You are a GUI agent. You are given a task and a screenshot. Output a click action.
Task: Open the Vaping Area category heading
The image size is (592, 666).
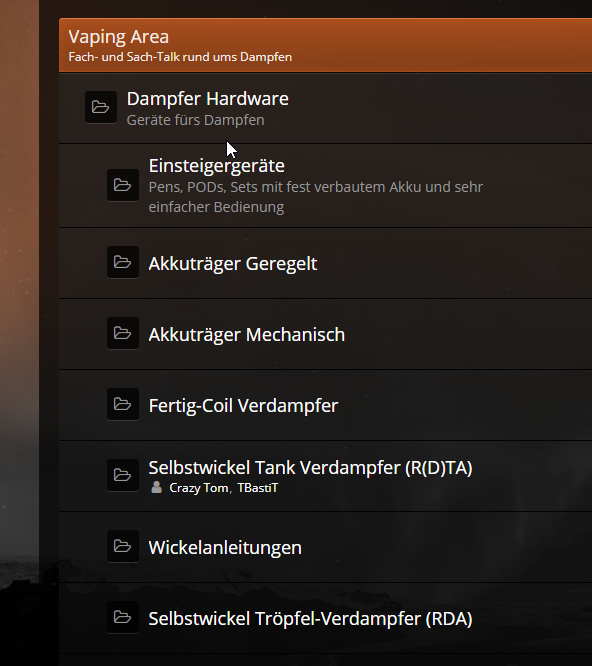(x=118, y=37)
